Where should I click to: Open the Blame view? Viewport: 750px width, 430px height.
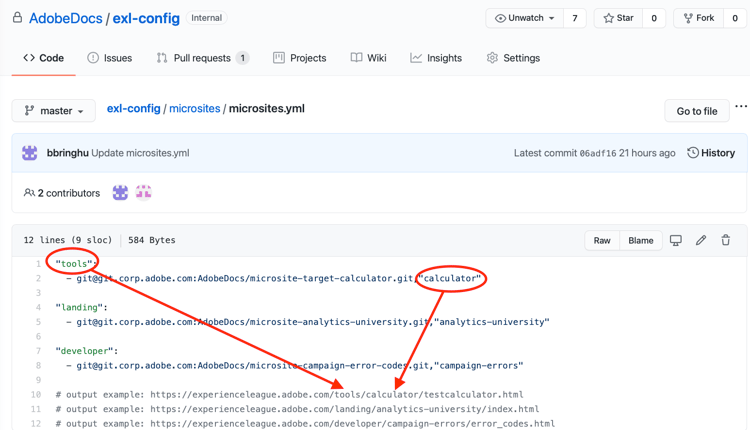point(641,241)
